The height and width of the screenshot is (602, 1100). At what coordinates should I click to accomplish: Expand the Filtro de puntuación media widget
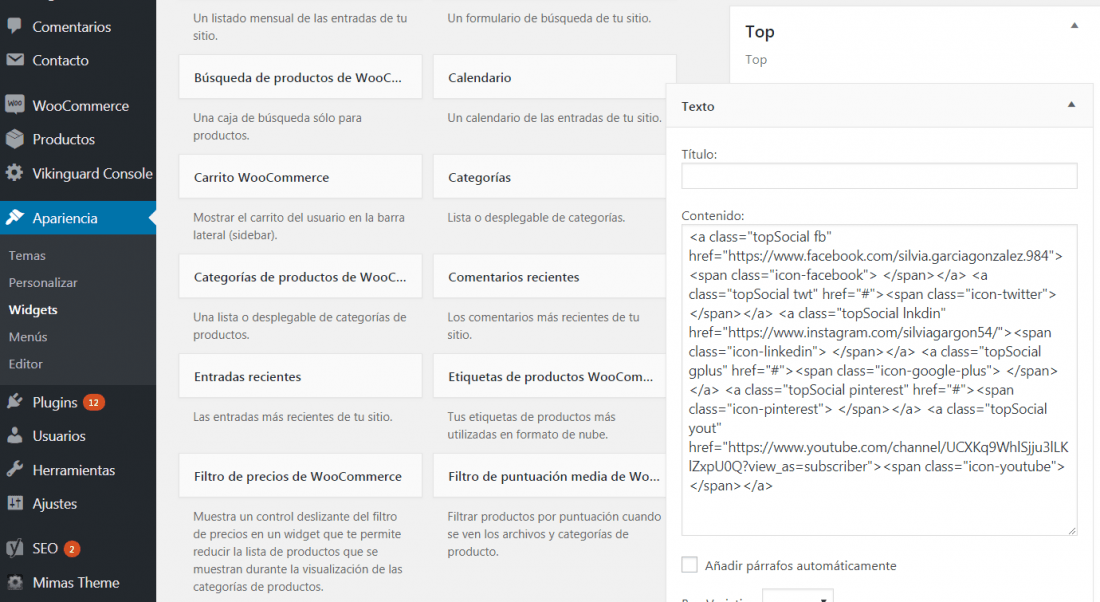549,476
